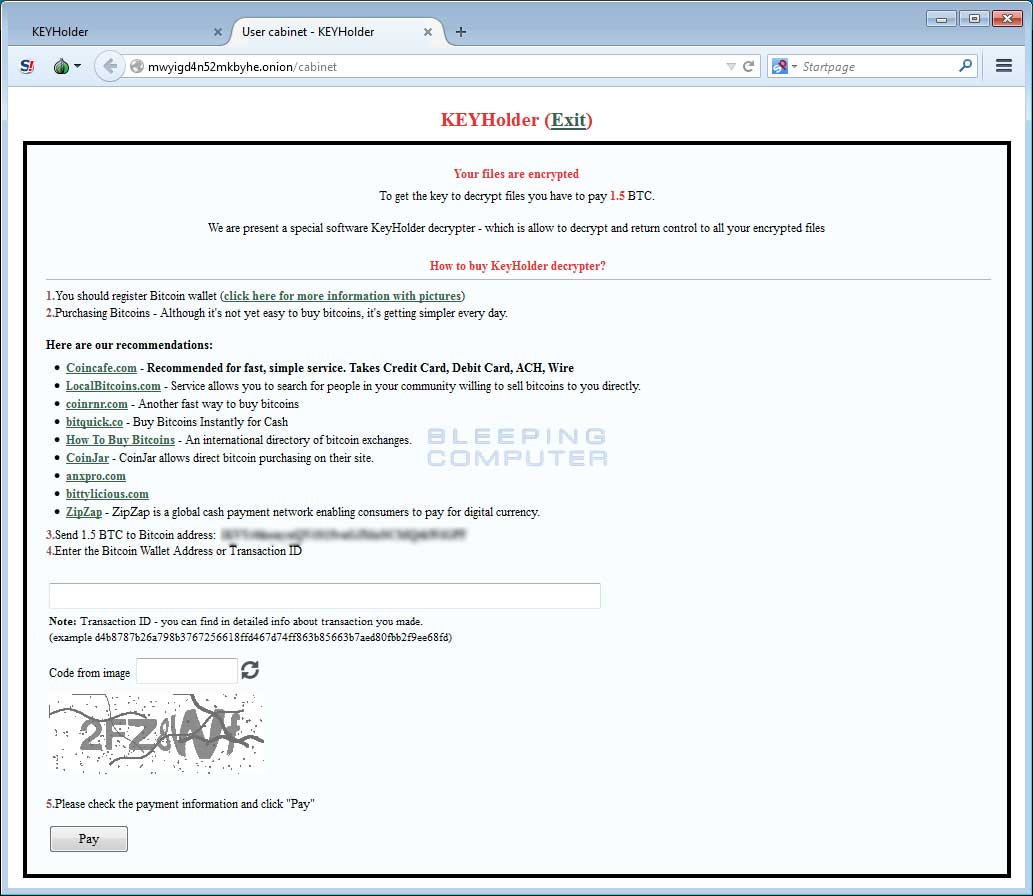Screen dimensions: 1033x896
Task: Click the 'How to buy KeyHolder decrypter?' heading
Action: coord(517,266)
